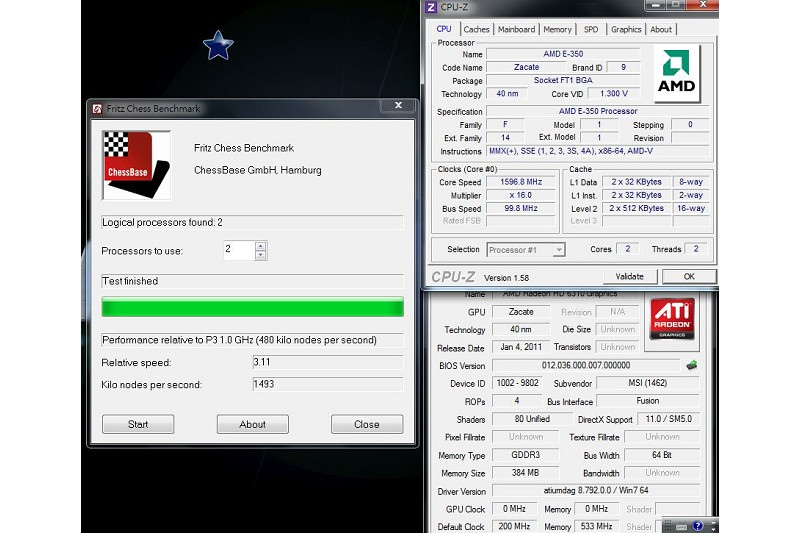Click the Bus Interface value Fusion
This screenshot has height=533, width=800.
click(647, 401)
